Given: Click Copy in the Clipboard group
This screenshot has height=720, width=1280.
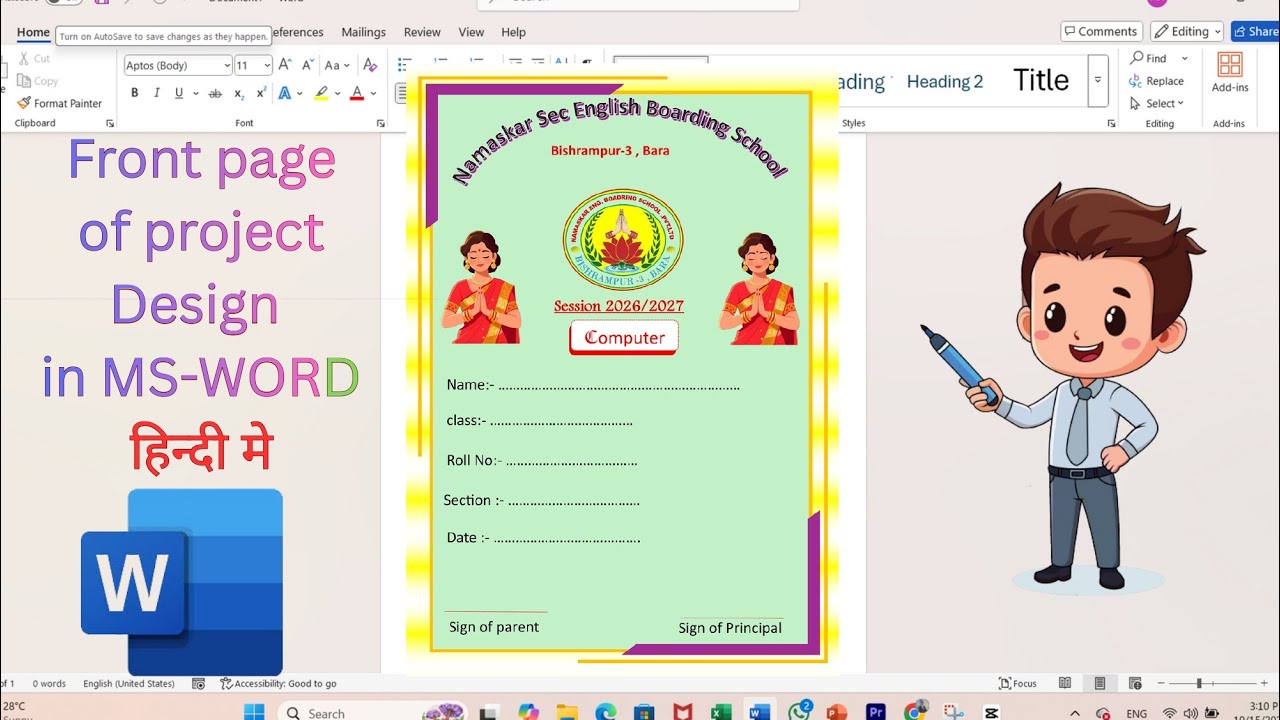Looking at the screenshot, I should [38, 81].
